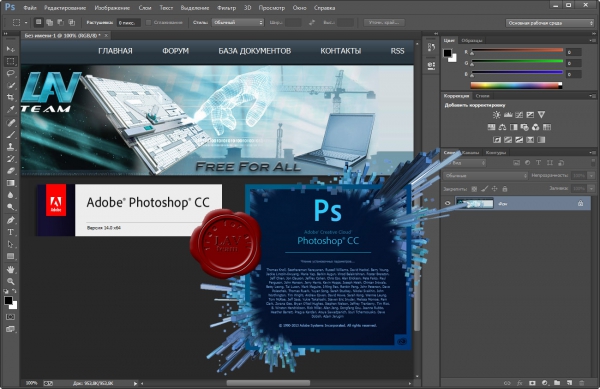Open the History panel icon
This screenshot has height=389, width=600.
click(431, 47)
